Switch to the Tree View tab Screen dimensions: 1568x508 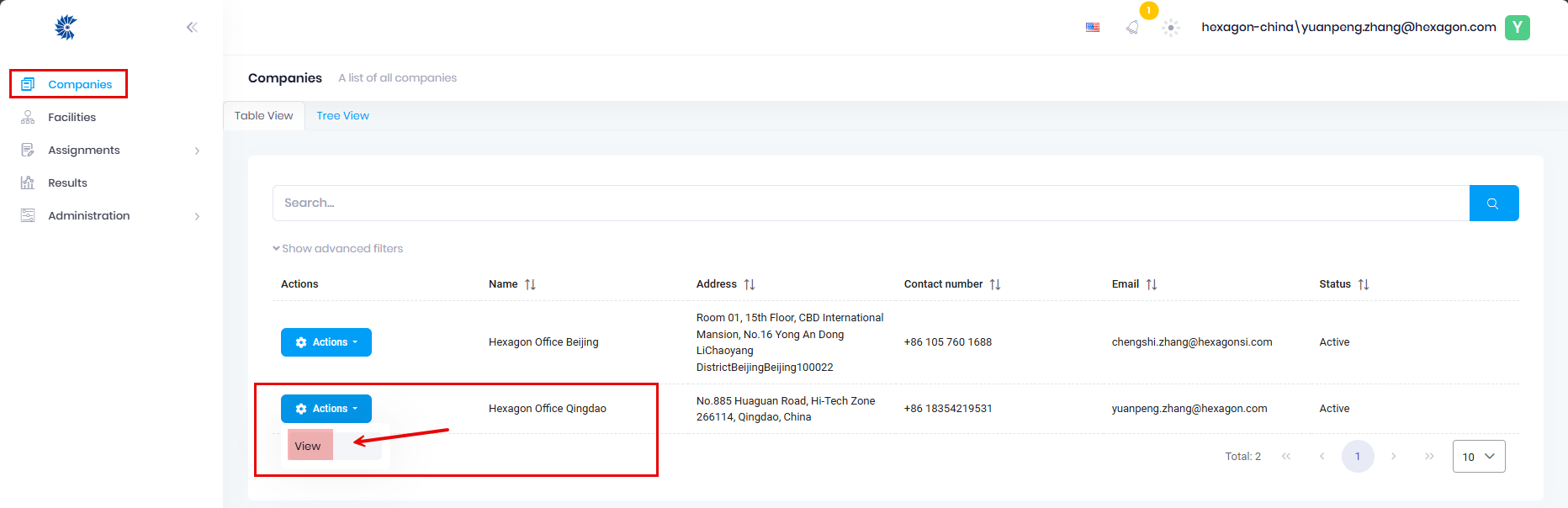click(x=342, y=116)
